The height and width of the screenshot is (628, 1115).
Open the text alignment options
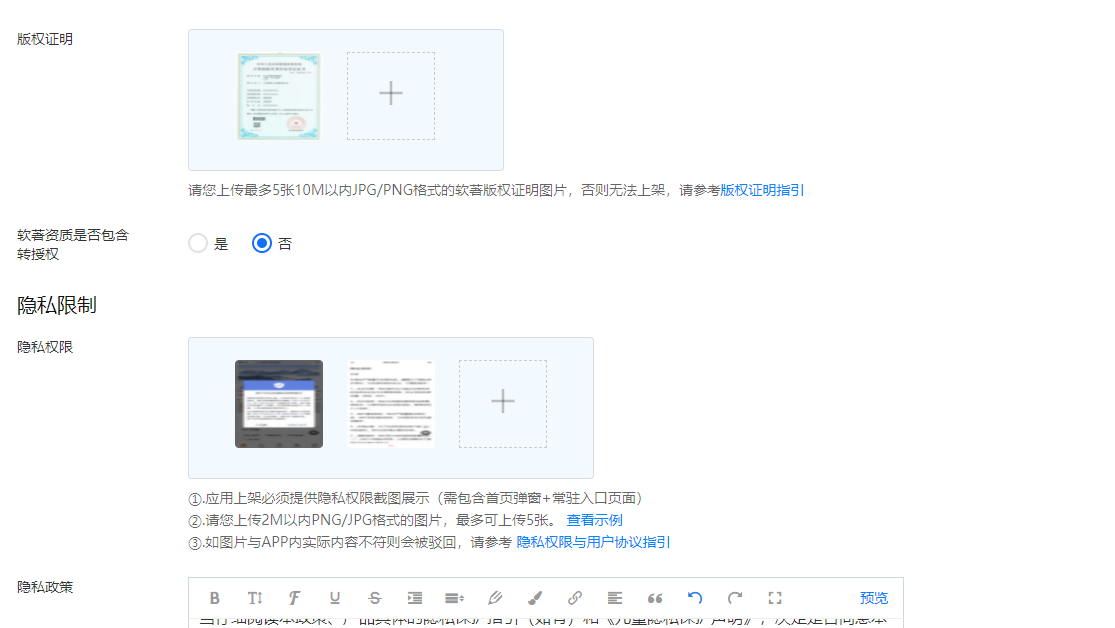click(615, 598)
